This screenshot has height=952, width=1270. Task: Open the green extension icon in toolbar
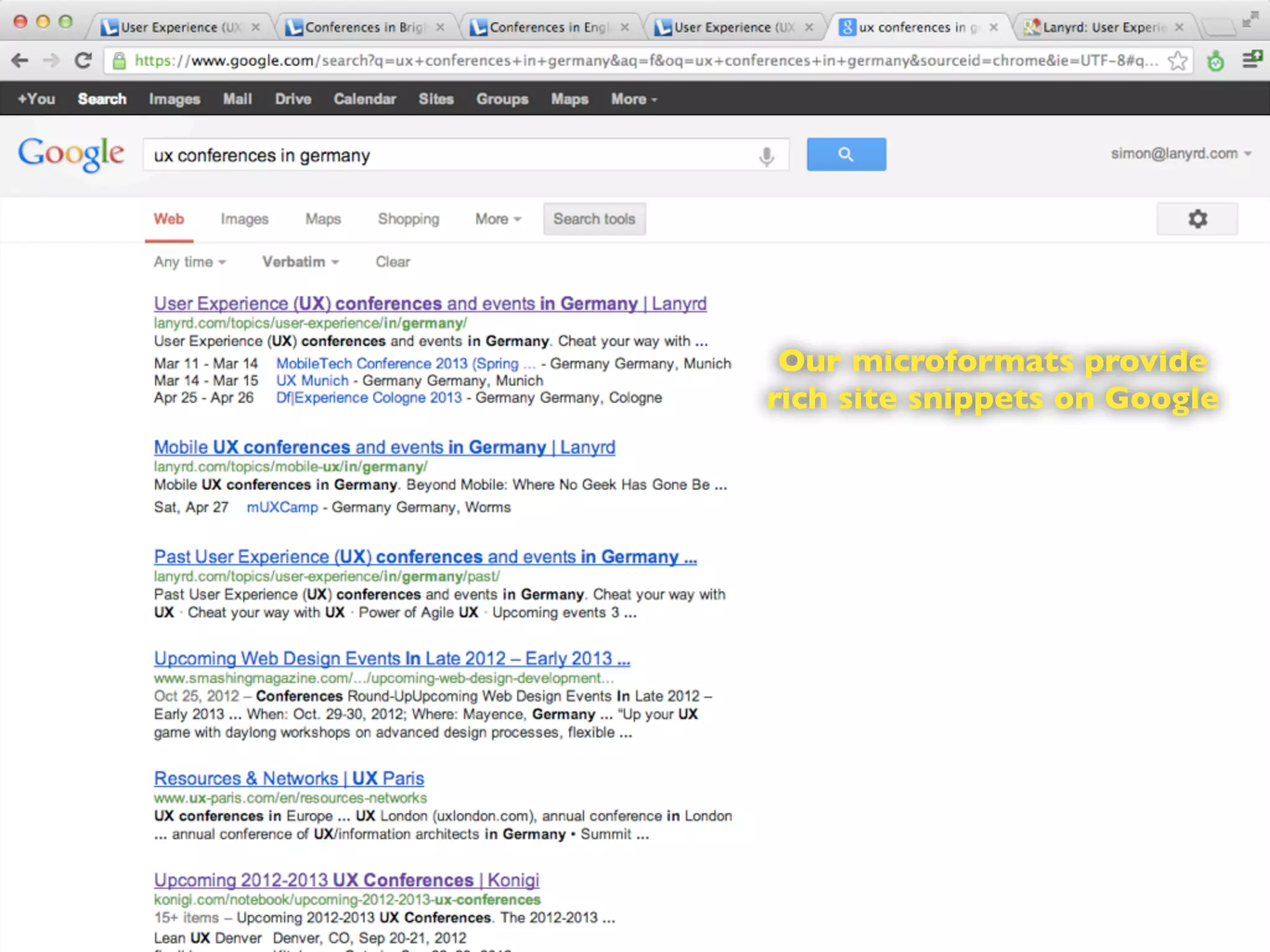coord(1215,61)
